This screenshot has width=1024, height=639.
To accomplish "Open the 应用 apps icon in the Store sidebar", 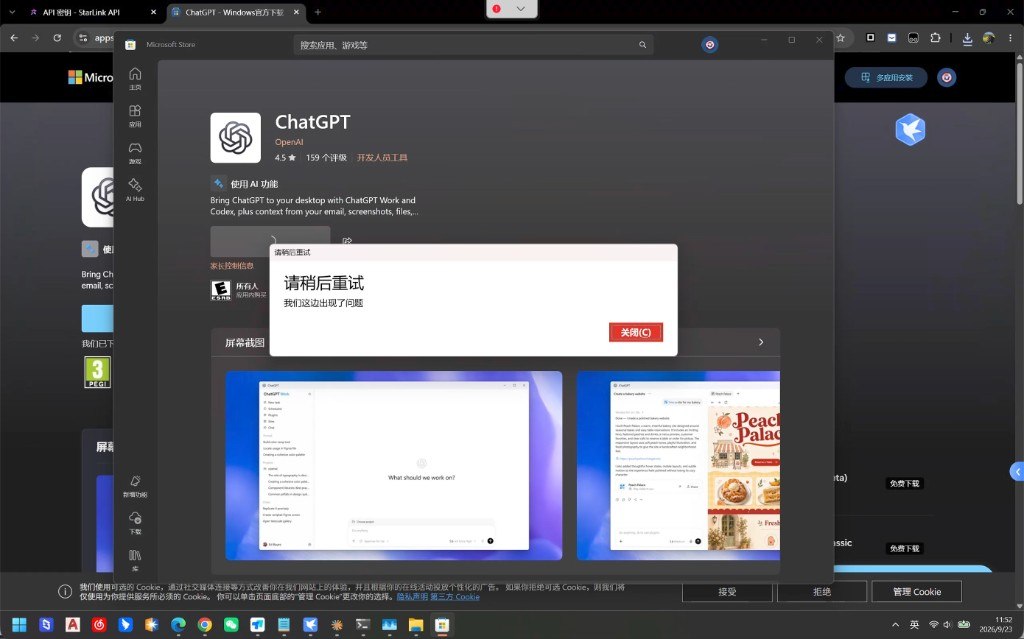I will tap(135, 116).
